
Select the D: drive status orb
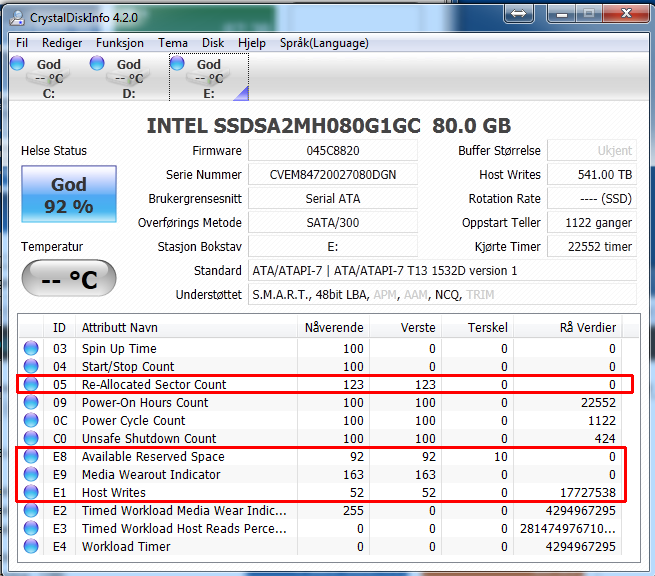(x=98, y=64)
